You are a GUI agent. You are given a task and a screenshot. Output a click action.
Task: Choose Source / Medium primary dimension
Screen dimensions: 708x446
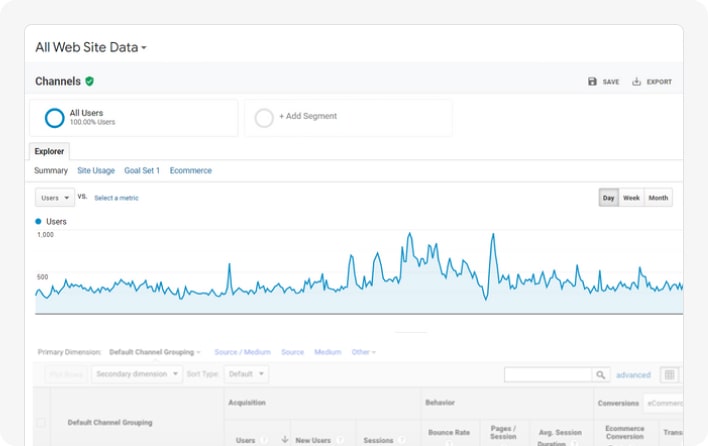coord(242,352)
